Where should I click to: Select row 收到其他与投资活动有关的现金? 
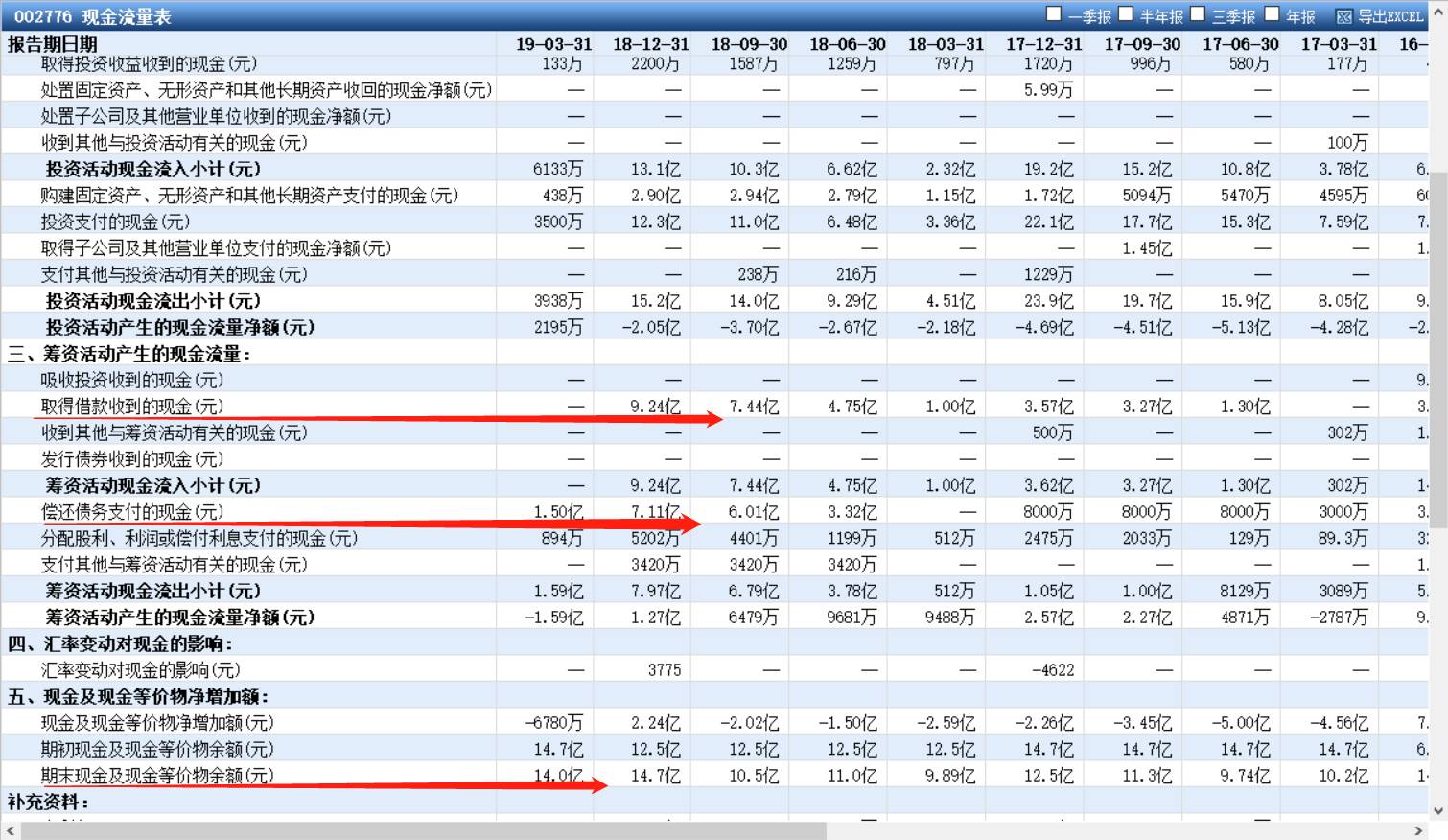(x=714, y=142)
